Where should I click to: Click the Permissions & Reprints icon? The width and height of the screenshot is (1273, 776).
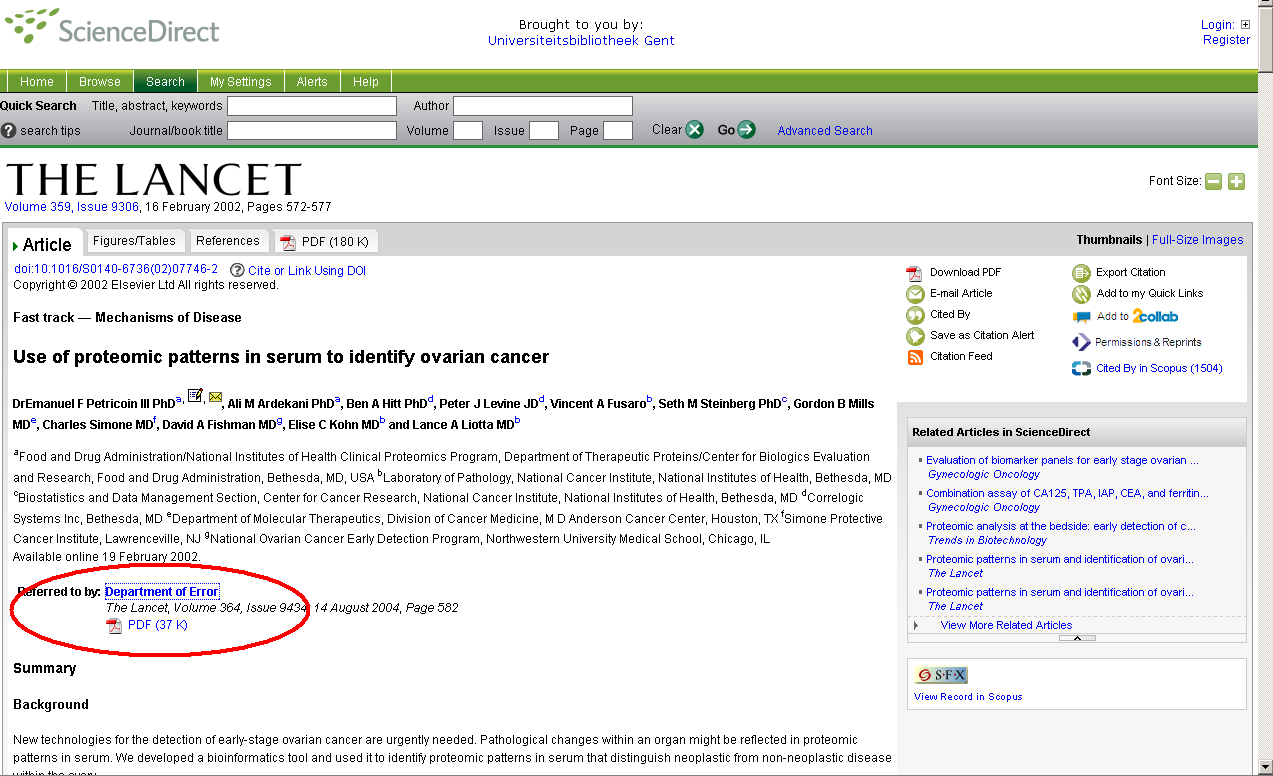click(1081, 342)
